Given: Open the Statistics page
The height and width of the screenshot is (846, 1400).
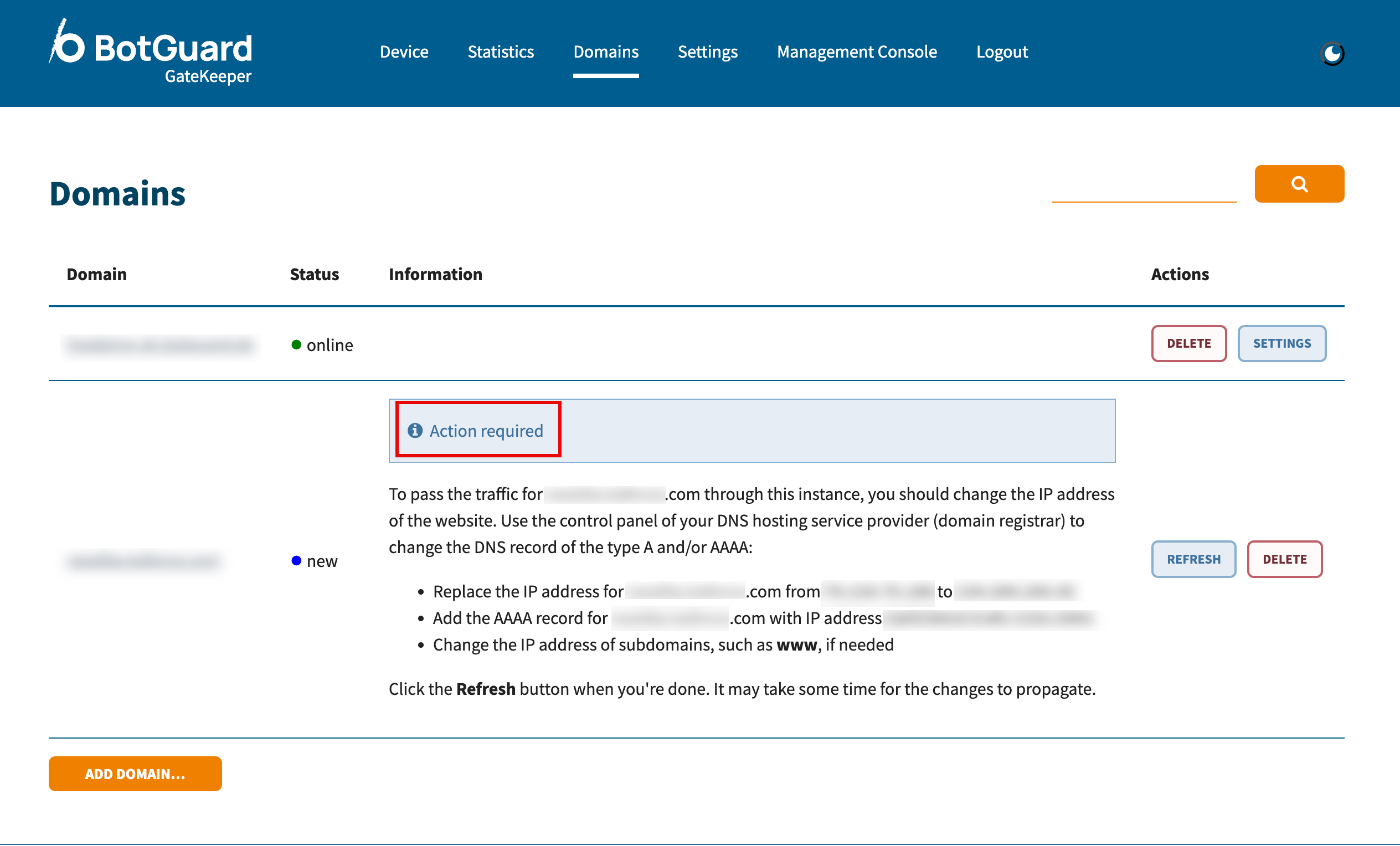Looking at the screenshot, I should coord(500,51).
